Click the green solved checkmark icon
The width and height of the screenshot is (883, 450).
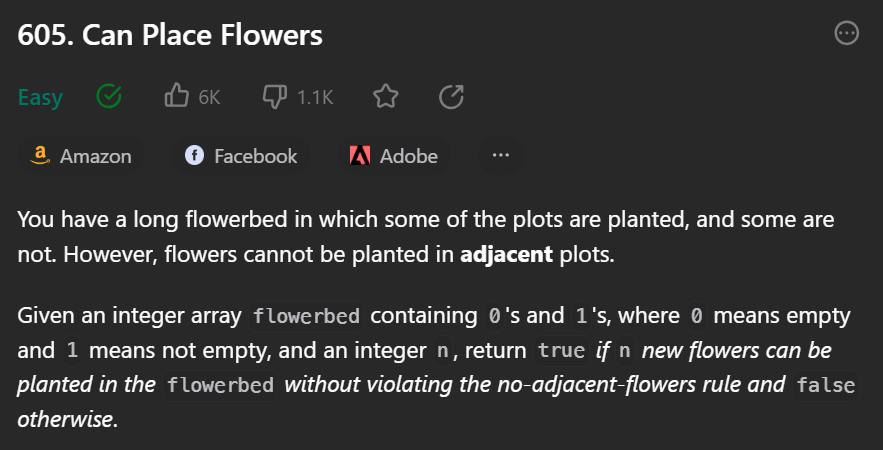109,97
